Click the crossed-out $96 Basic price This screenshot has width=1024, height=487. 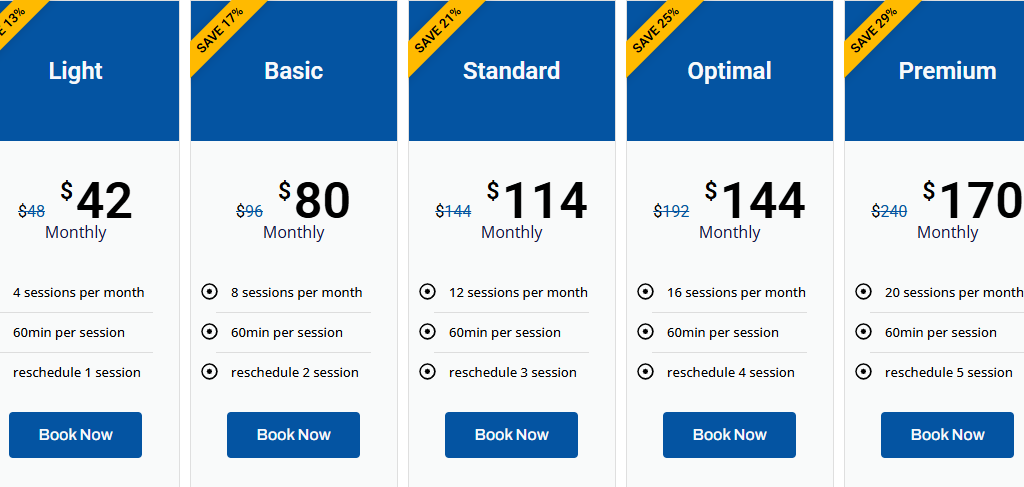coord(249,211)
